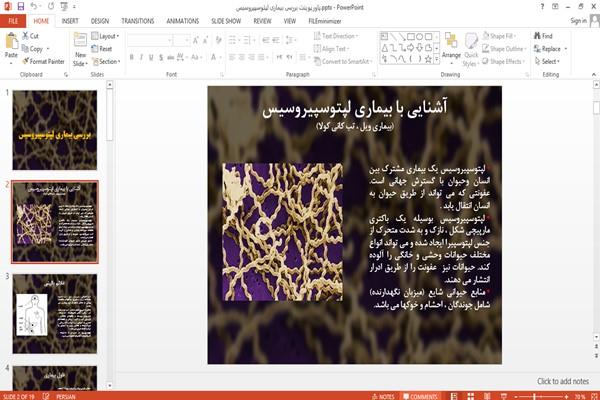Start Slide Show view from status bar

tap(504, 397)
